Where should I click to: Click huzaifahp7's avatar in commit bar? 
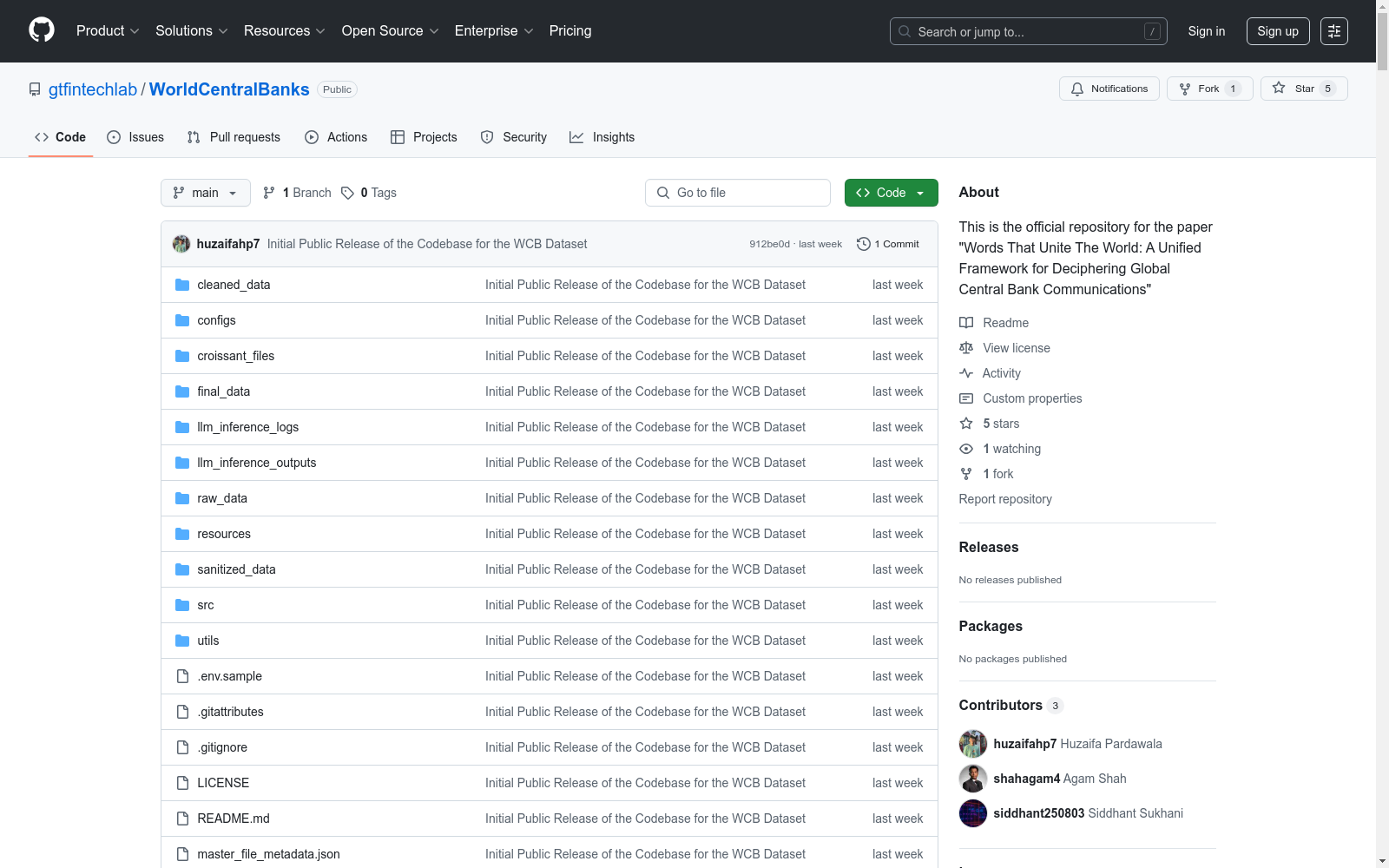(x=181, y=244)
